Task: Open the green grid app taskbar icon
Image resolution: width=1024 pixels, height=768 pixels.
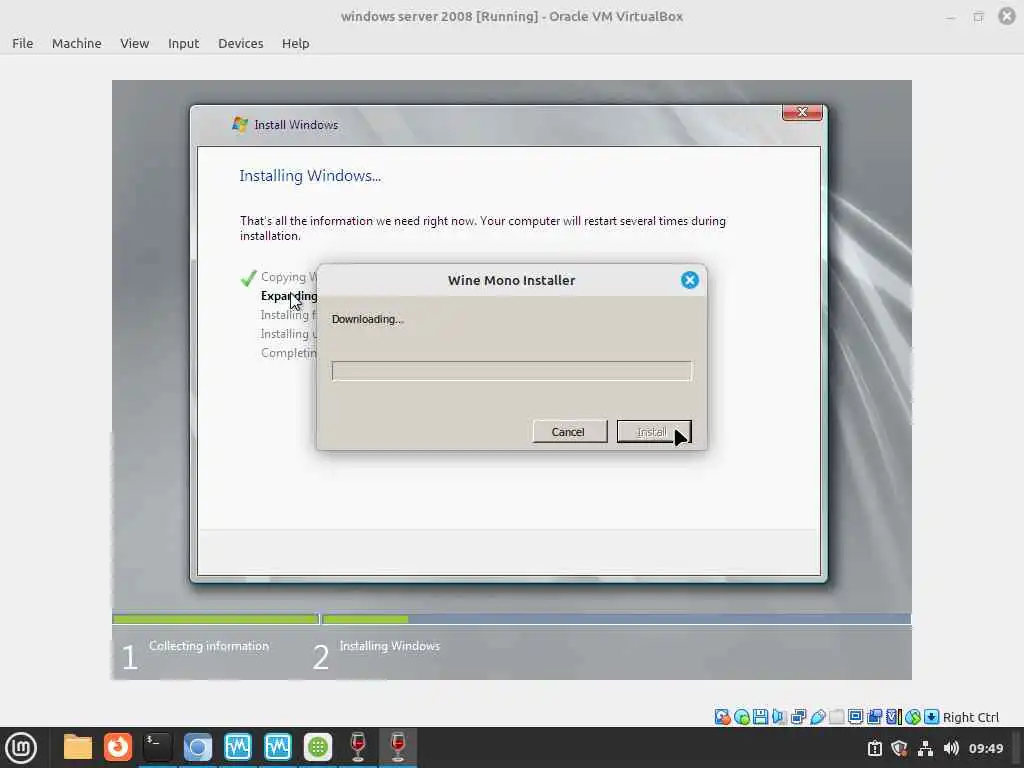Action: click(317, 747)
